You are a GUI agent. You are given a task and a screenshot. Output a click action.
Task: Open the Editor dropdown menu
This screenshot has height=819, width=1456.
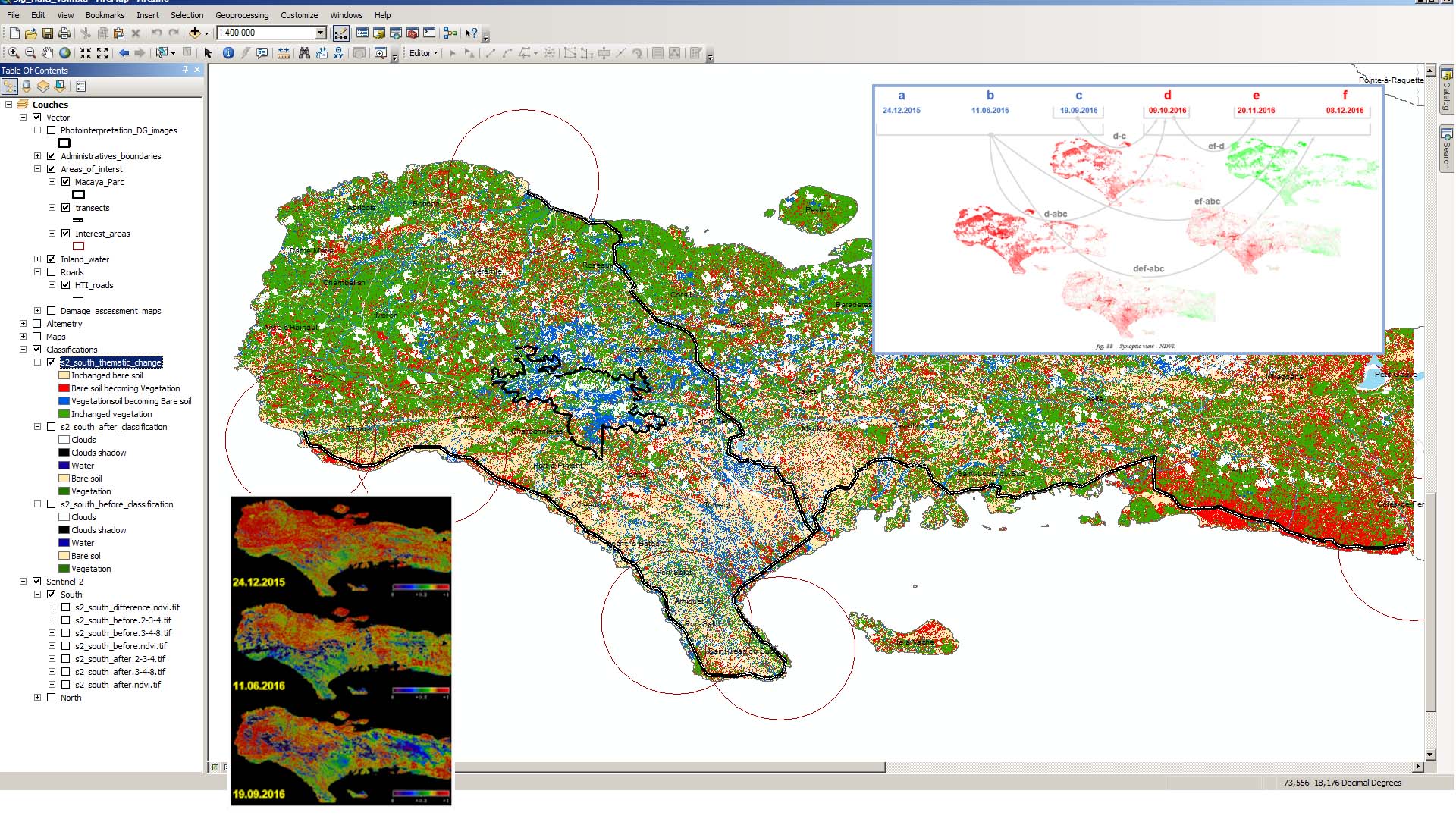pyautogui.click(x=423, y=53)
